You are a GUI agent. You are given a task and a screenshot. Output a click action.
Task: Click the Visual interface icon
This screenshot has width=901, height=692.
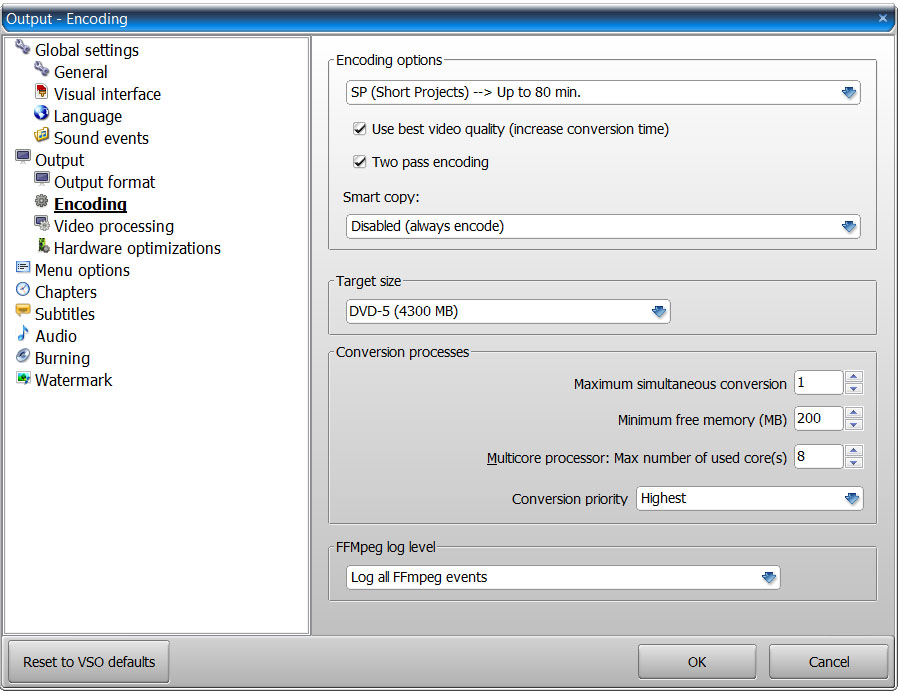(41, 91)
